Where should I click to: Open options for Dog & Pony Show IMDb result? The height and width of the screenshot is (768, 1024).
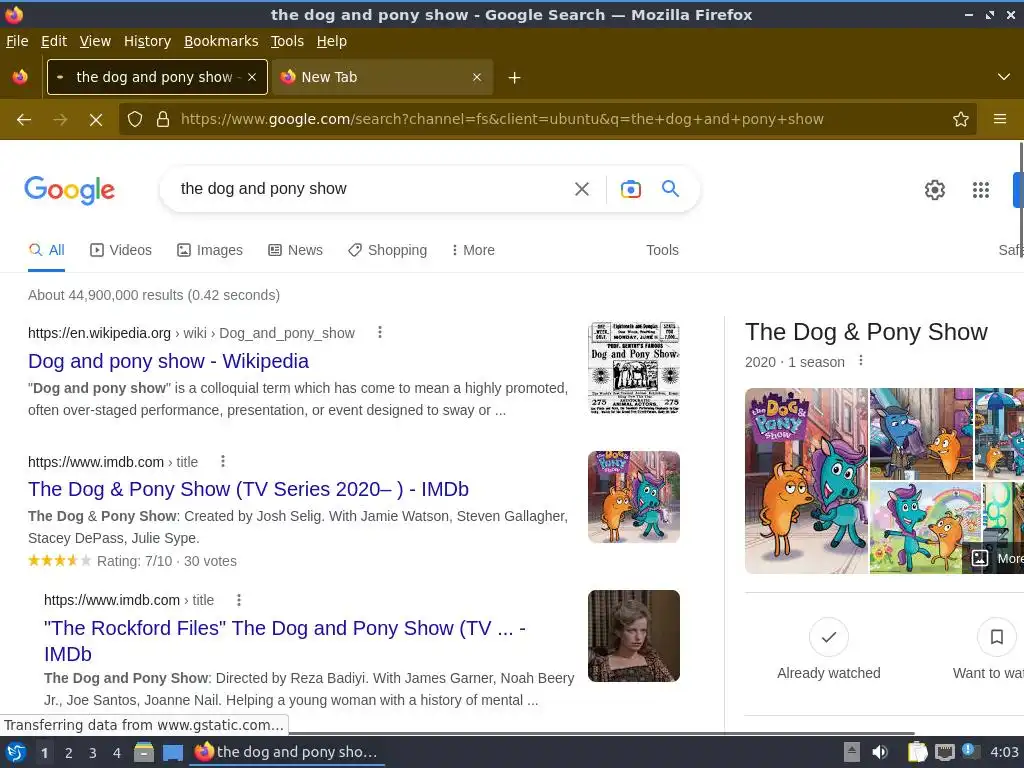(x=223, y=461)
